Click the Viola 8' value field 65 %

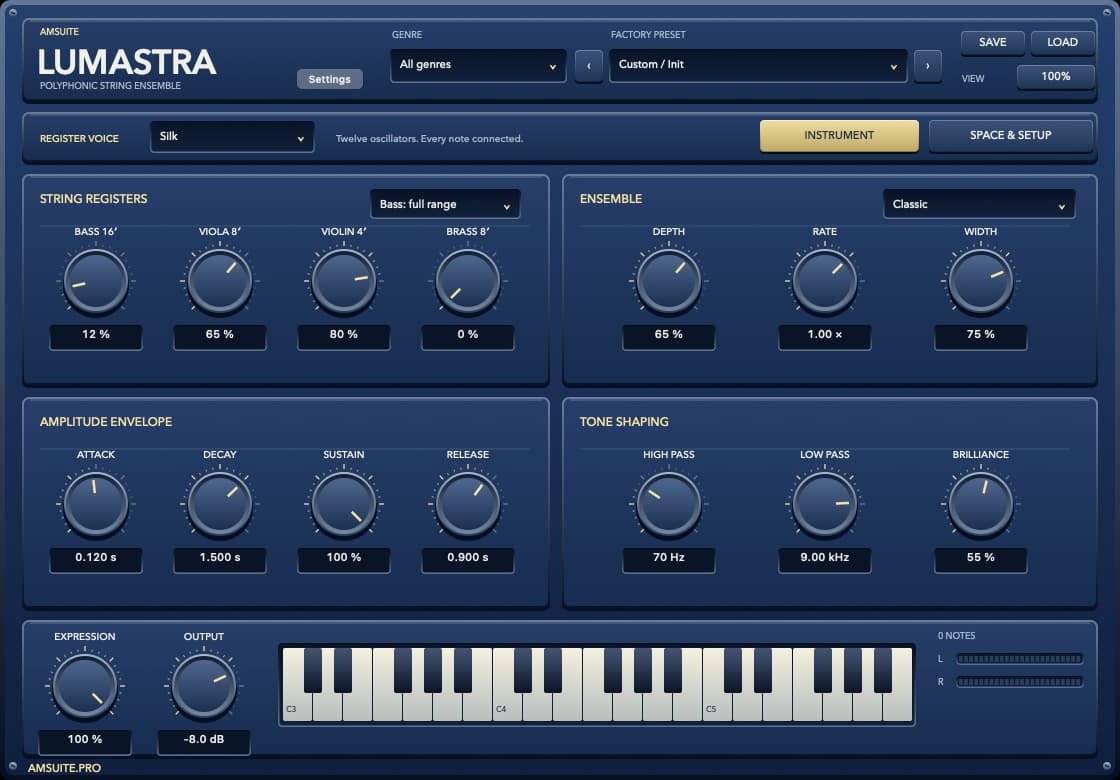click(219, 336)
